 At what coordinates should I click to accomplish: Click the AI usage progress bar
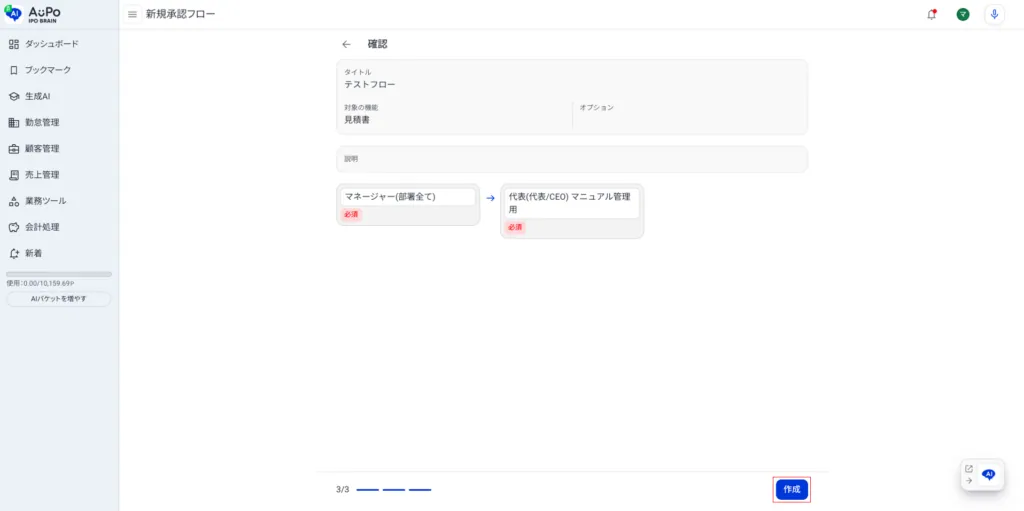59,274
